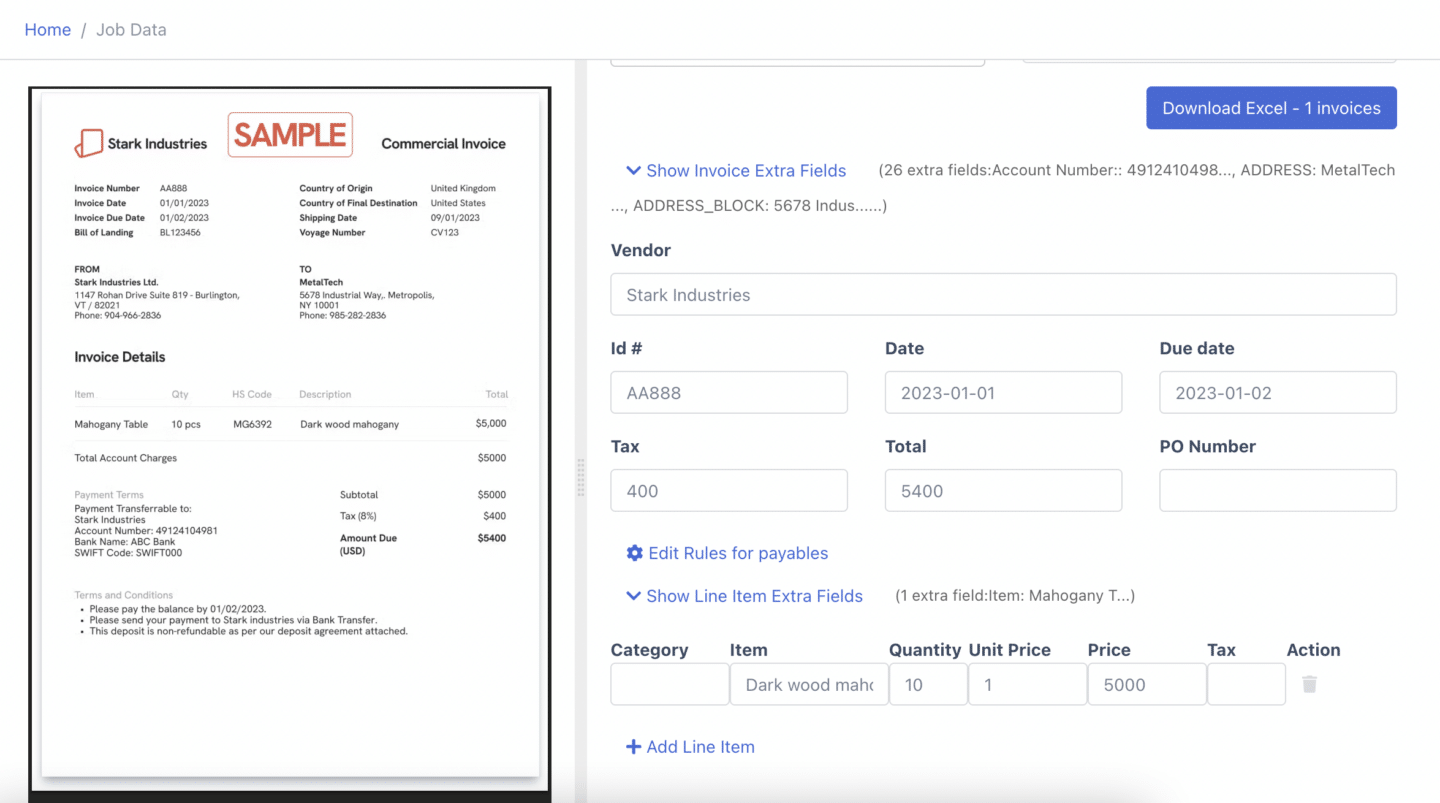Click the panel splitter drag handle

[580, 478]
